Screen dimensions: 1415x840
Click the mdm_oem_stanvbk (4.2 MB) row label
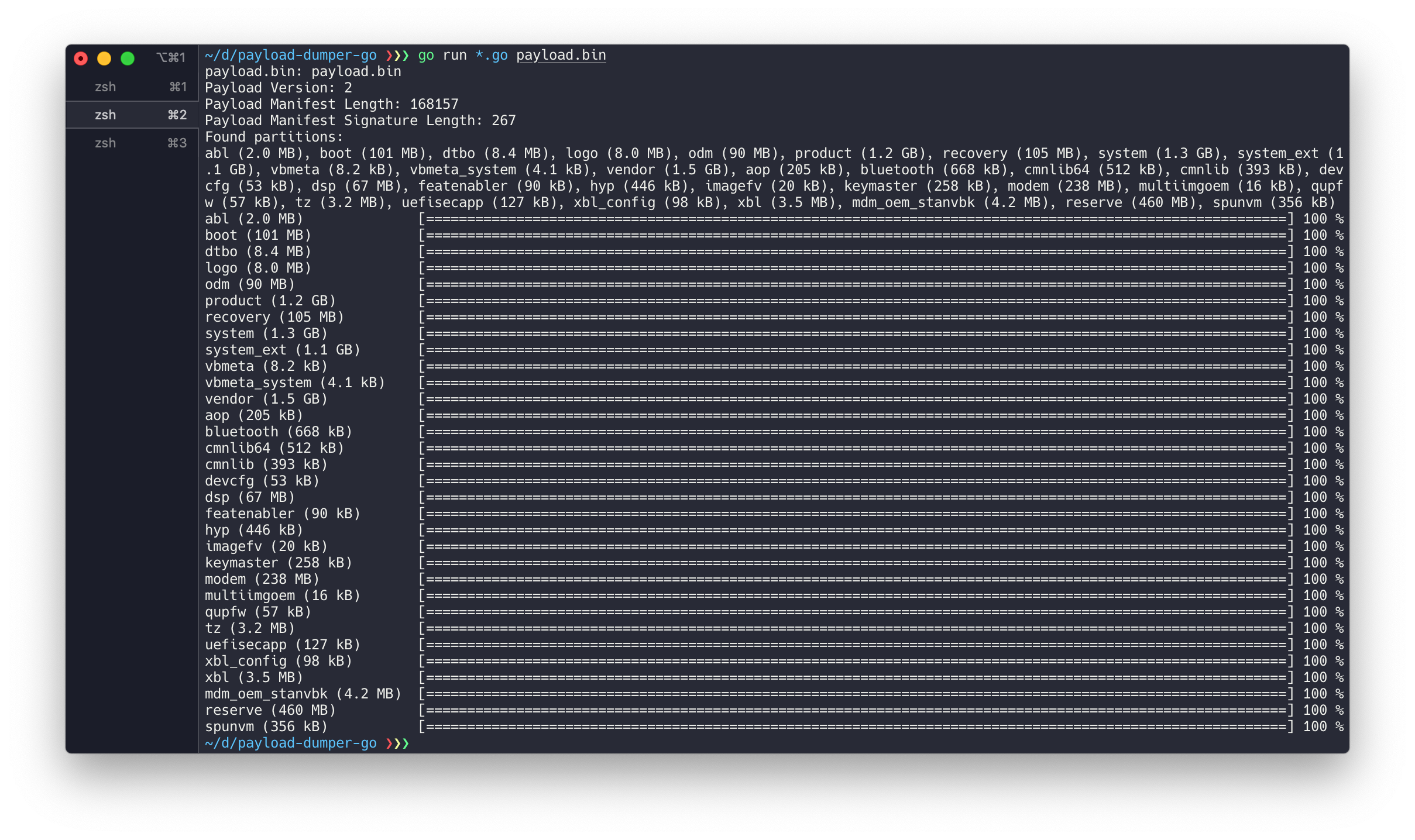pyautogui.click(x=303, y=694)
